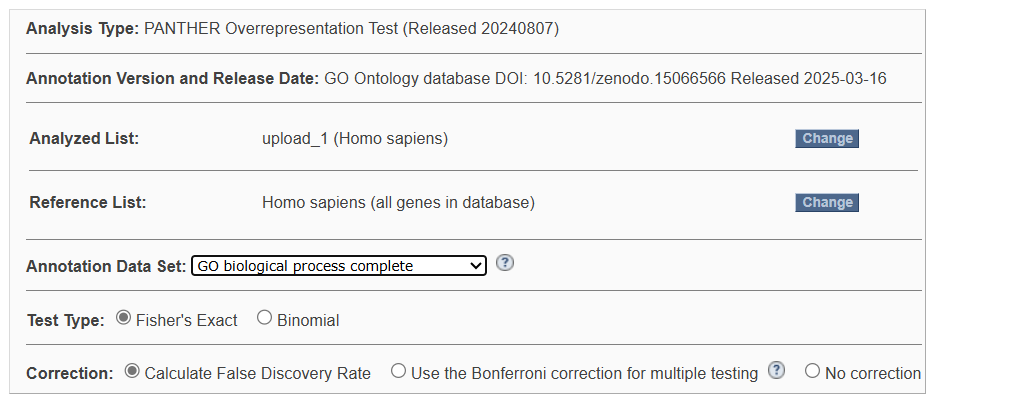Click Homo sapiens (all genes in database) text
Screen dimensions: 1010x405
tap(398, 202)
